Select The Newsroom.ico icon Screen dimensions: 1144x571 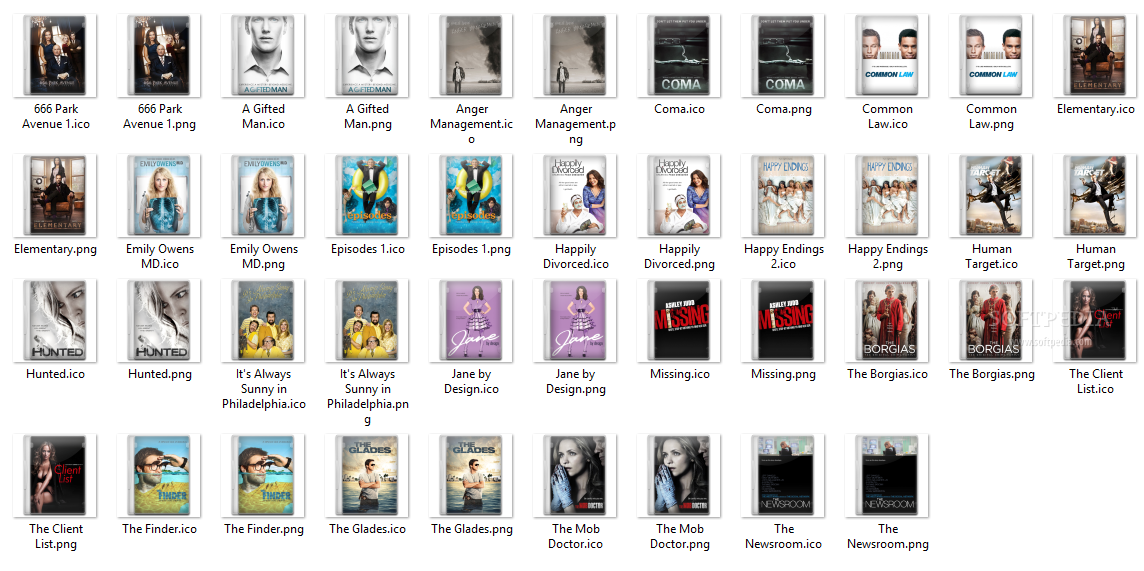pos(783,475)
